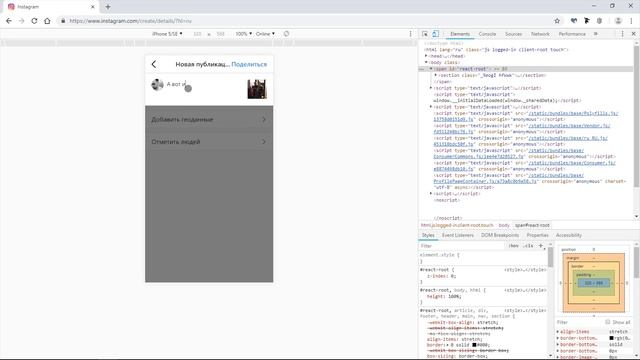Expand the section element node
This screenshot has height=360, width=640.
pos(436,75)
